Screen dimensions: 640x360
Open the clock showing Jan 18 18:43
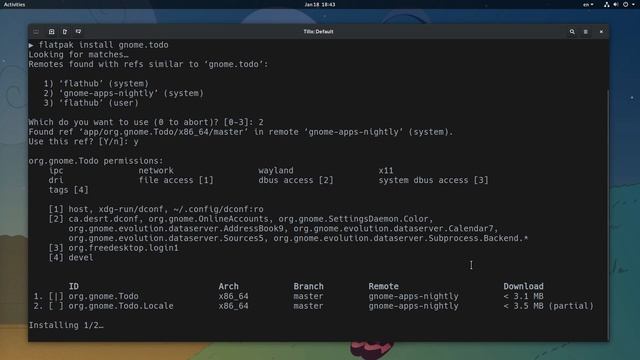pyautogui.click(x=320, y=4)
